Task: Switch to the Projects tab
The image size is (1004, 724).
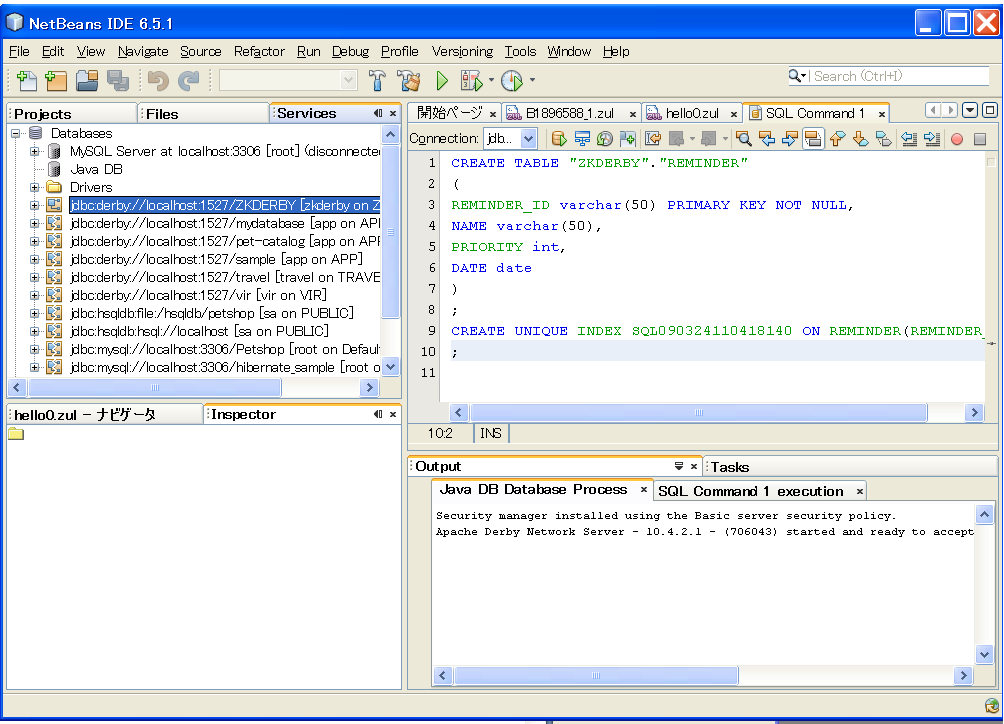Action: coord(71,114)
